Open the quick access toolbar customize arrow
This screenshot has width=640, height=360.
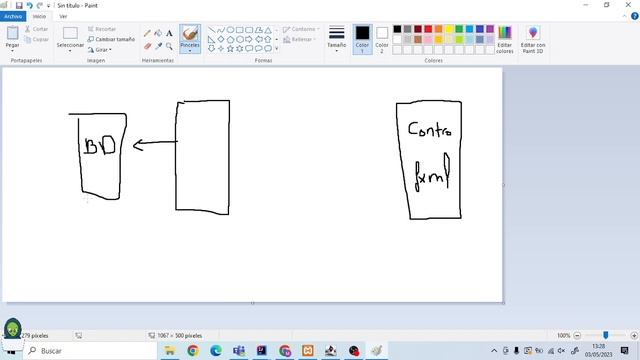pos(49,6)
